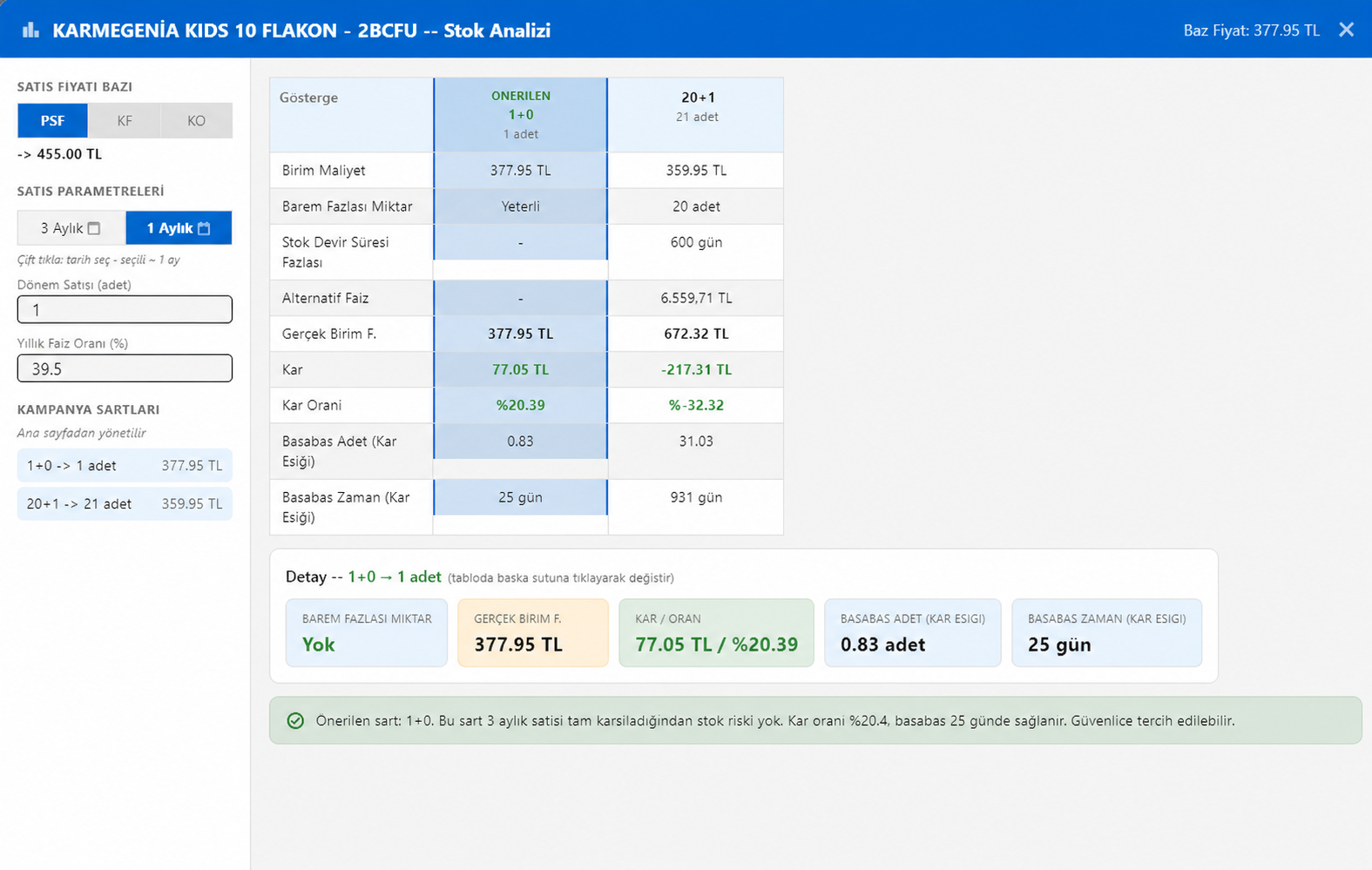The image size is (1372, 870).
Task: Click the Basabas Adet detail card showing 0.83 adet
Action: click(x=913, y=632)
